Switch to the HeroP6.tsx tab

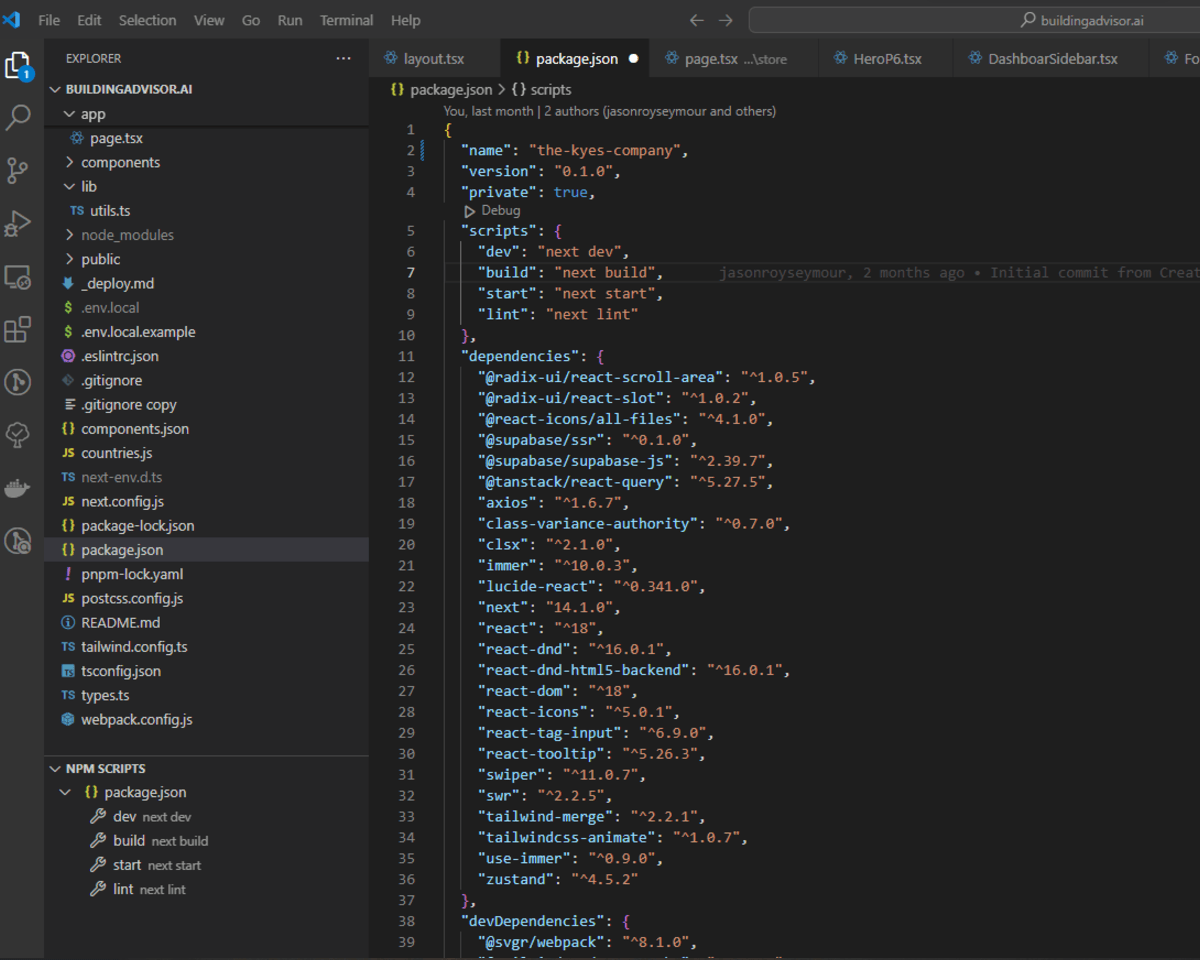coord(886,59)
